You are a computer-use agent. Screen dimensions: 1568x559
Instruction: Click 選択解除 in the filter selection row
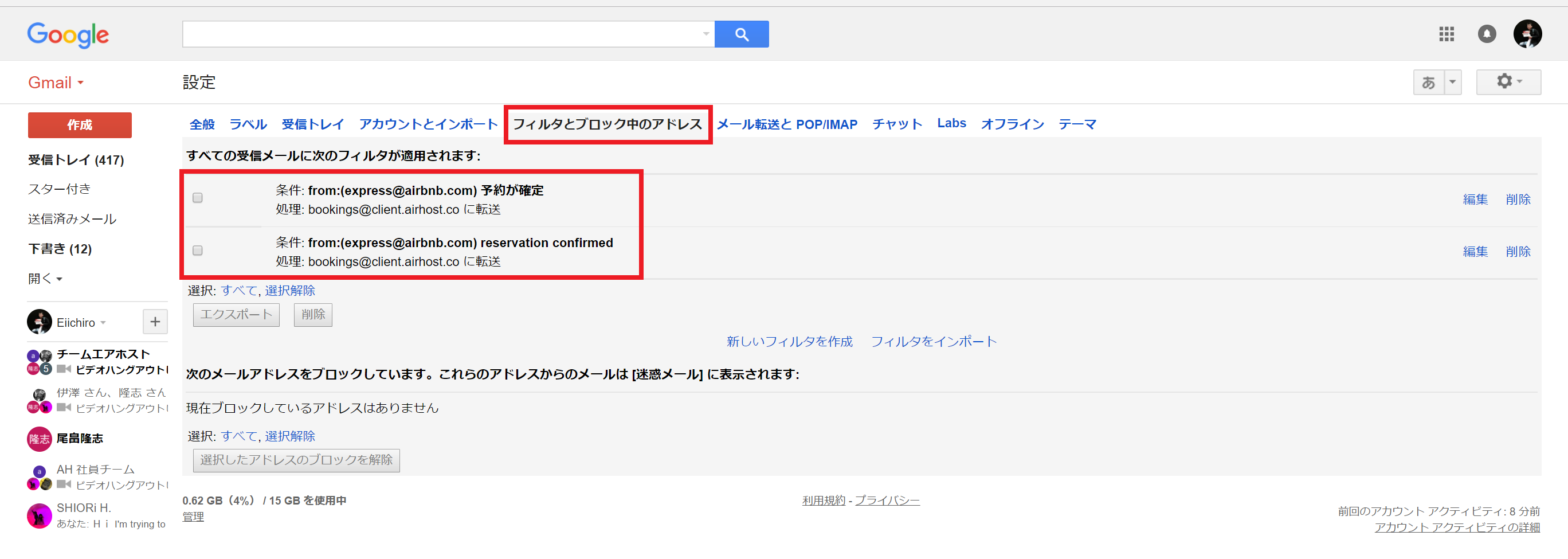coord(290,291)
